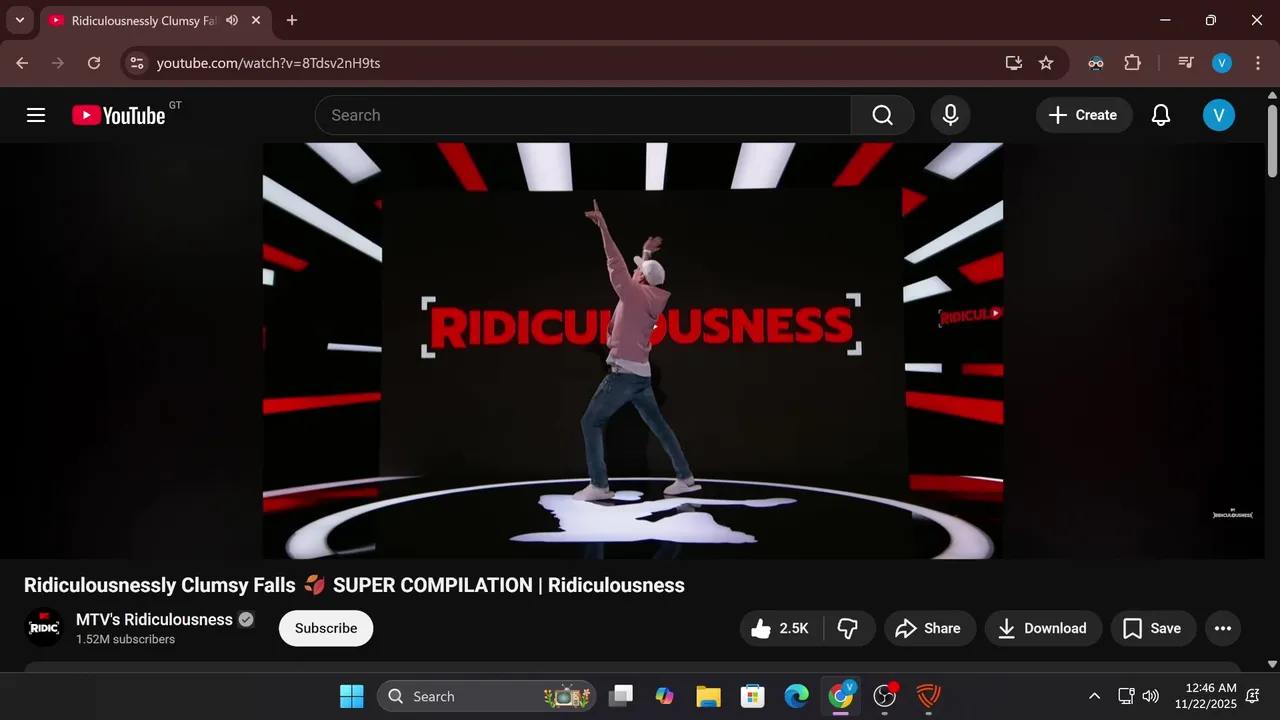Show hidden system tray icons
The width and height of the screenshot is (1280, 720).
1094,696
